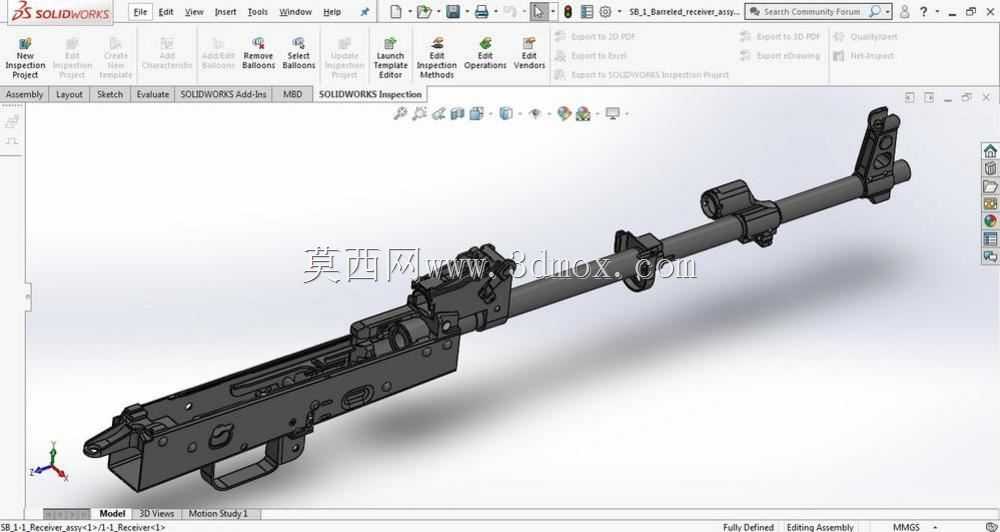
Task: Open Design Library task pane
Action: tap(990, 169)
